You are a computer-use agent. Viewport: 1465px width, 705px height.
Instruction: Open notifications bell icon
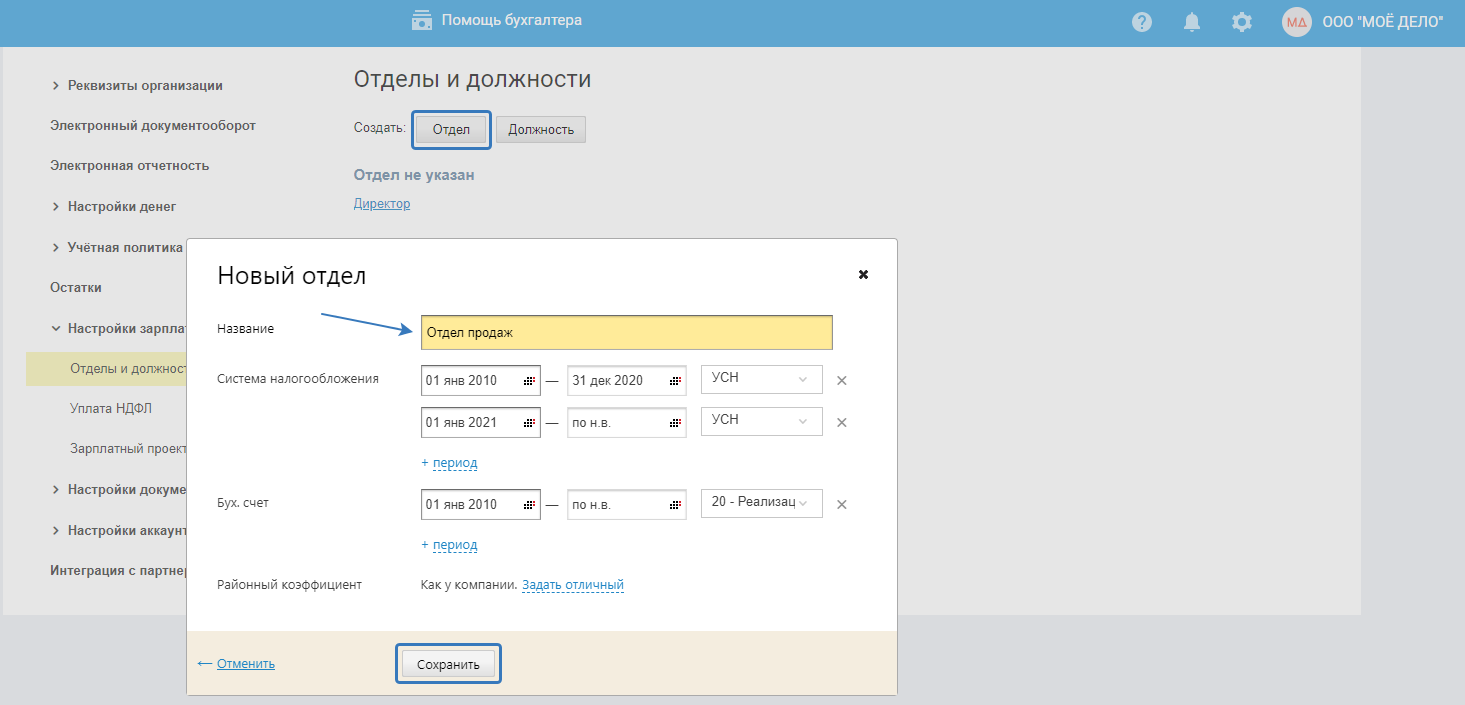point(1192,22)
